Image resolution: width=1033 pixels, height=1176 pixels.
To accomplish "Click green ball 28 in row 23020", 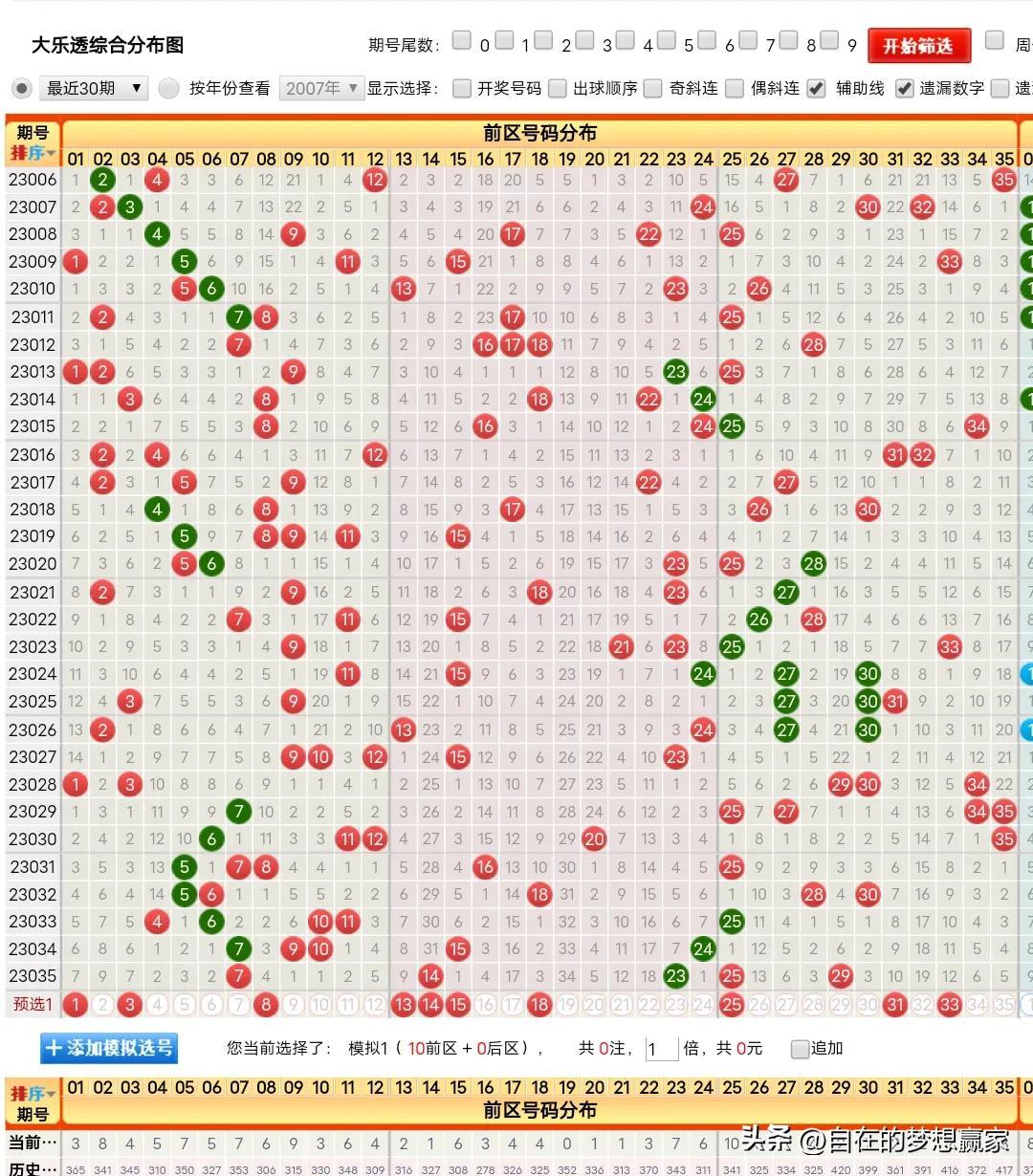I will click(814, 564).
